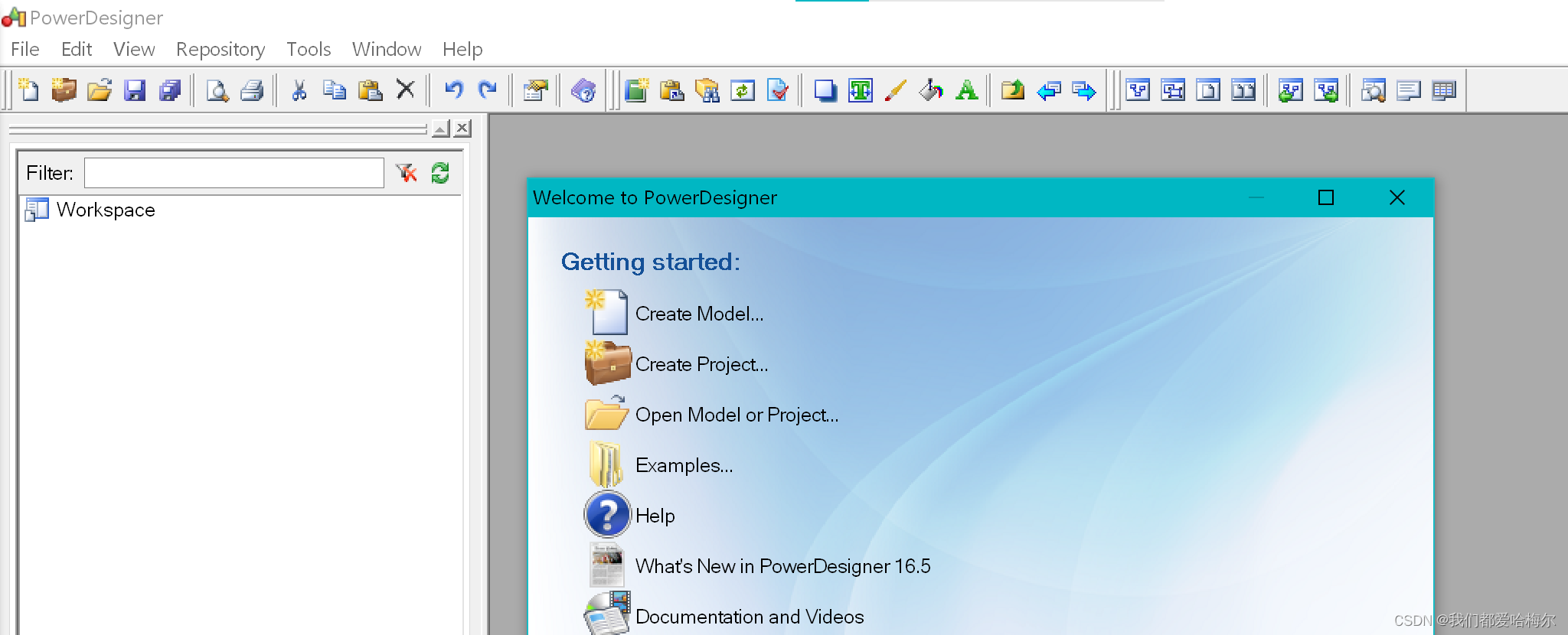Screen dimensions: 1568x635
Task: Open the Help menu
Action: (x=462, y=49)
